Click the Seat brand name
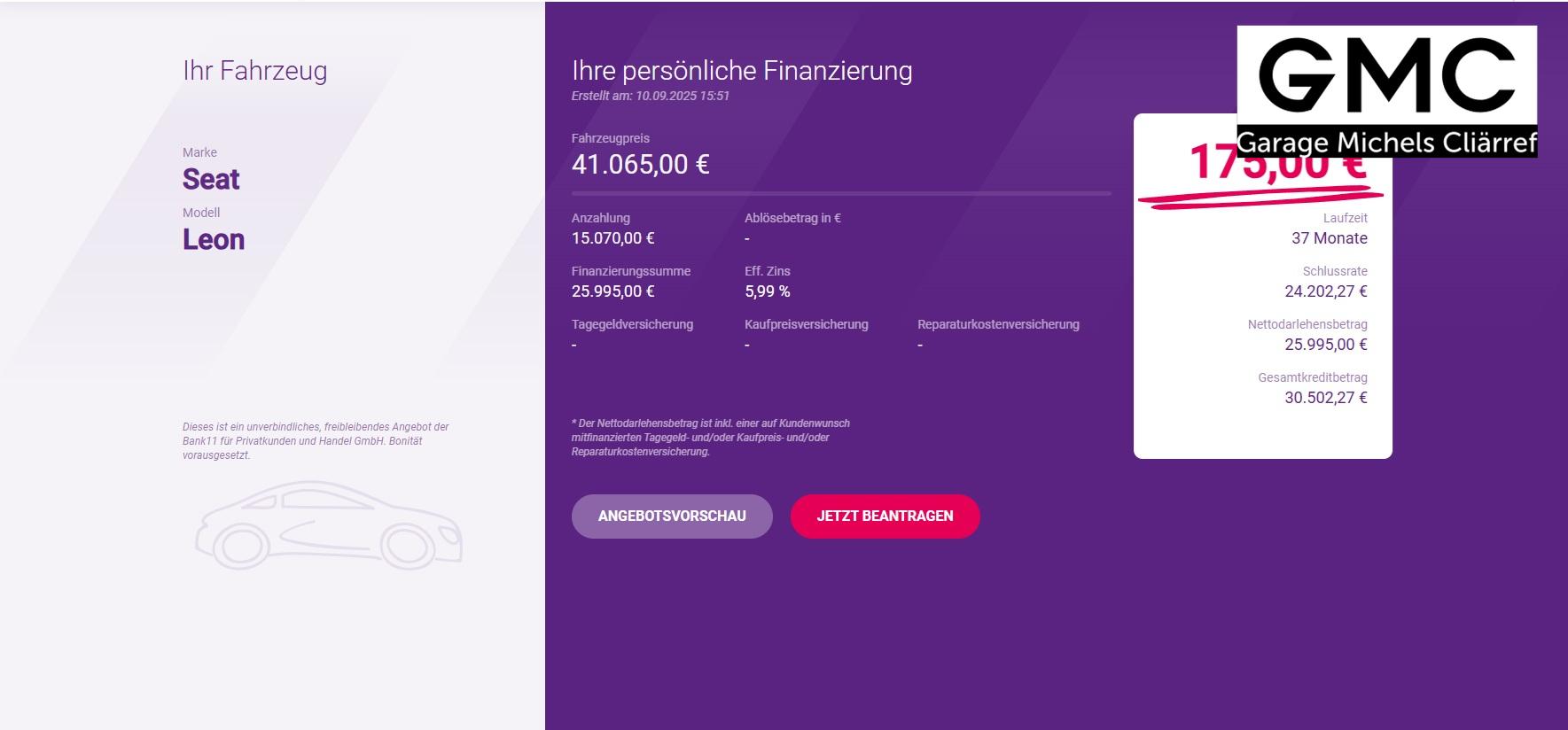The height and width of the screenshot is (730, 1568). (211, 179)
